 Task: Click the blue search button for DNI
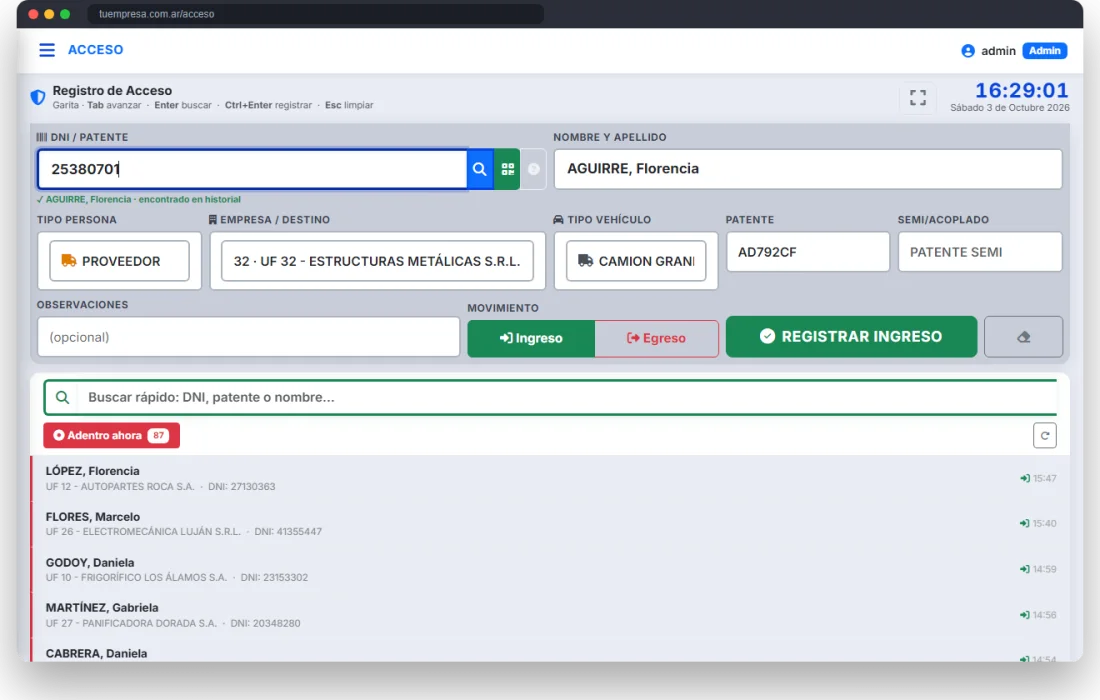pyautogui.click(x=480, y=169)
